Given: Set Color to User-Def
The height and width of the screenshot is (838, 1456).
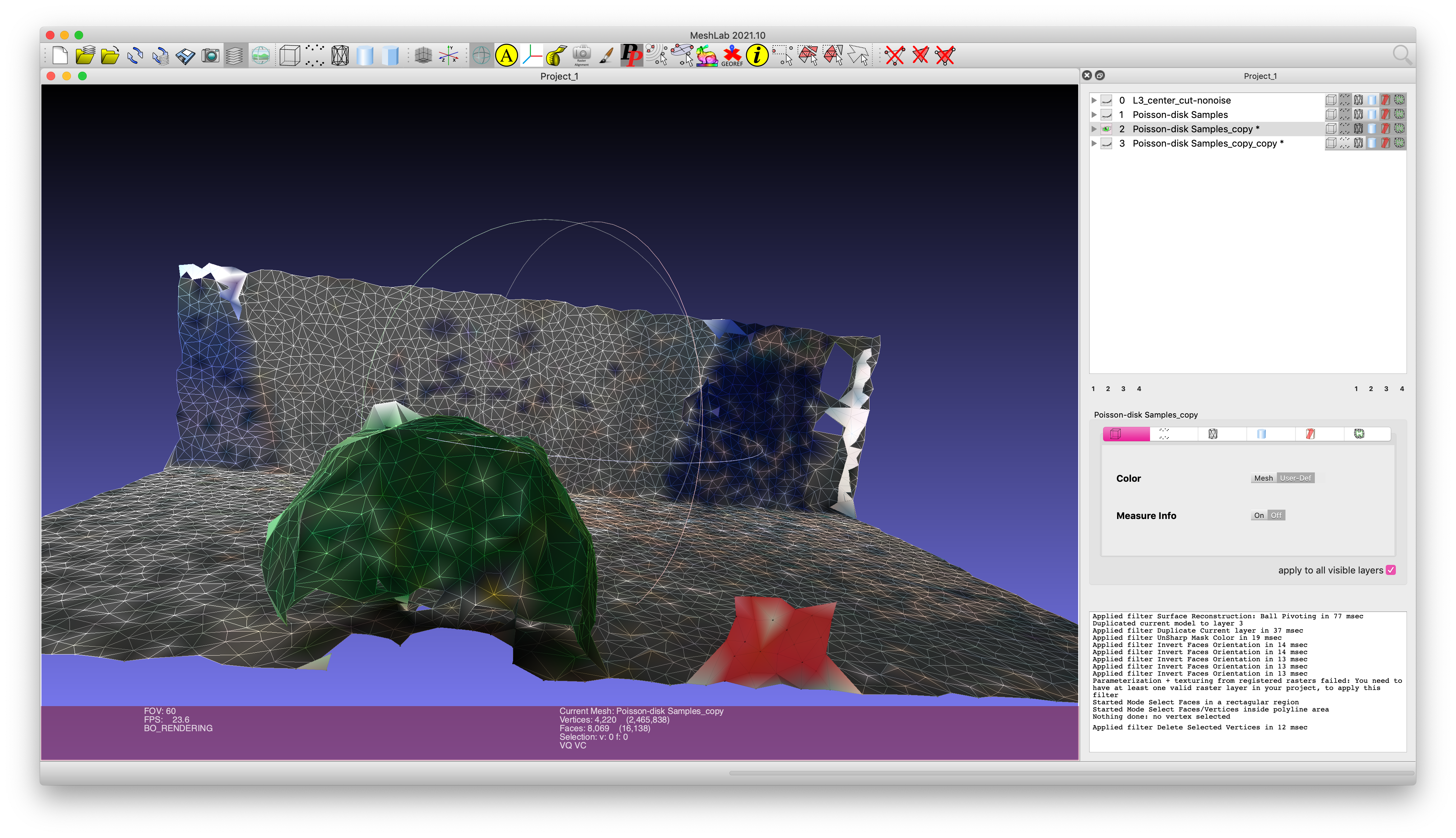Looking at the screenshot, I should (x=1295, y=478).
